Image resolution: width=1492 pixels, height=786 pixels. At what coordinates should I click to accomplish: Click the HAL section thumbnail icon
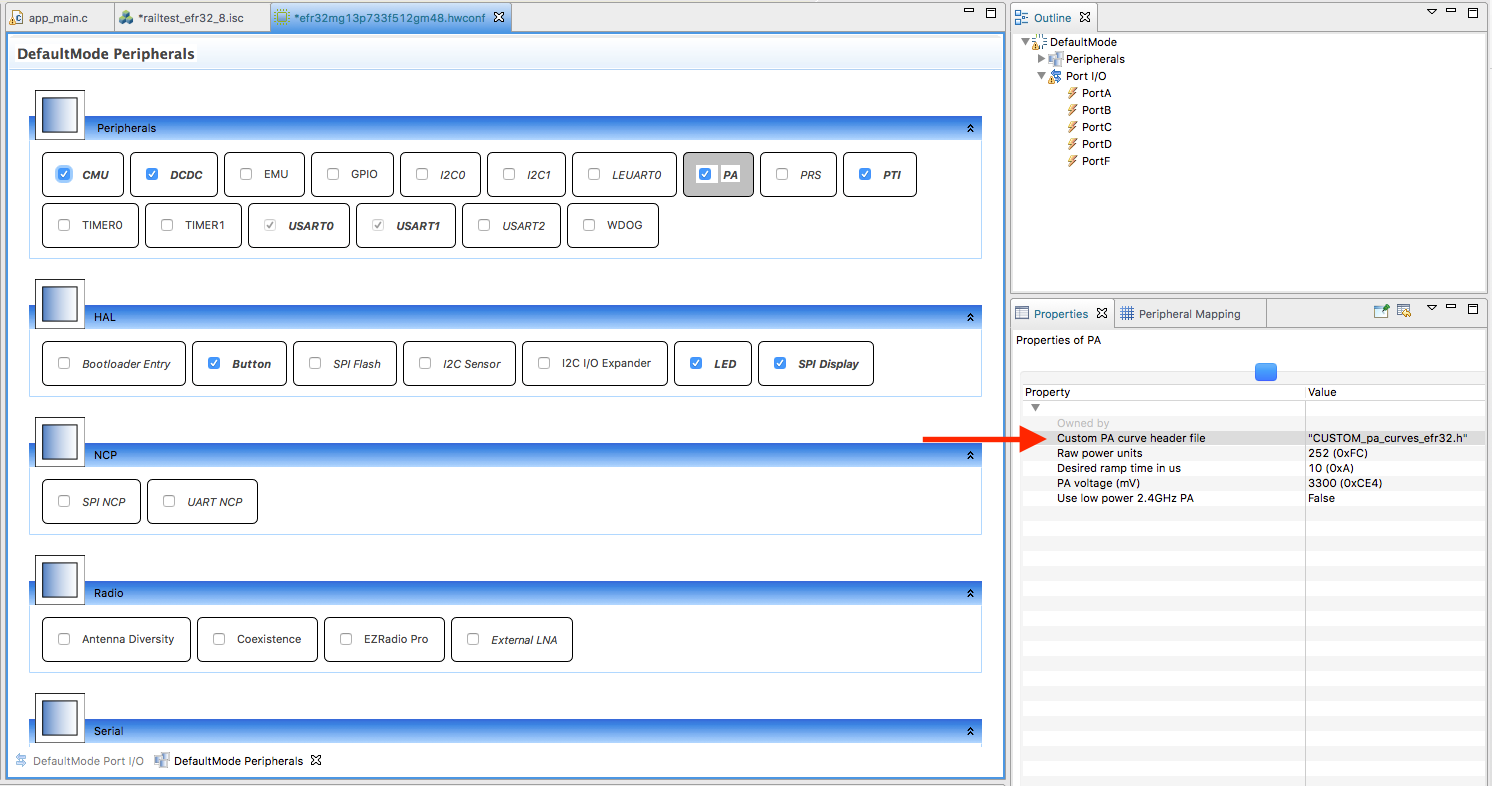tap(60, 304)
